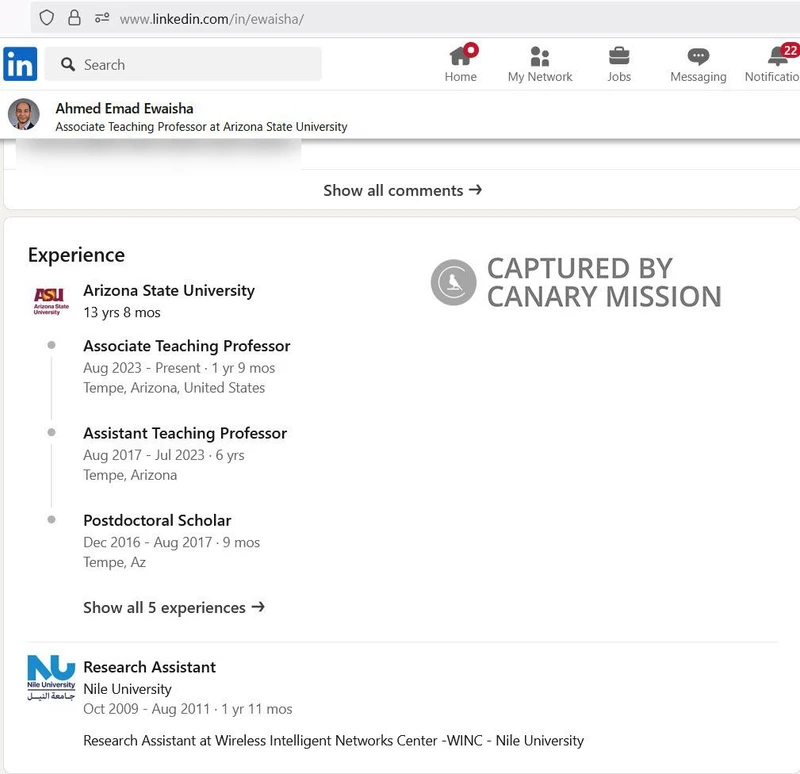Focus the LinkedIn Search input field
800x774 pixels.
pyautogui.click(x=183, y=64)
